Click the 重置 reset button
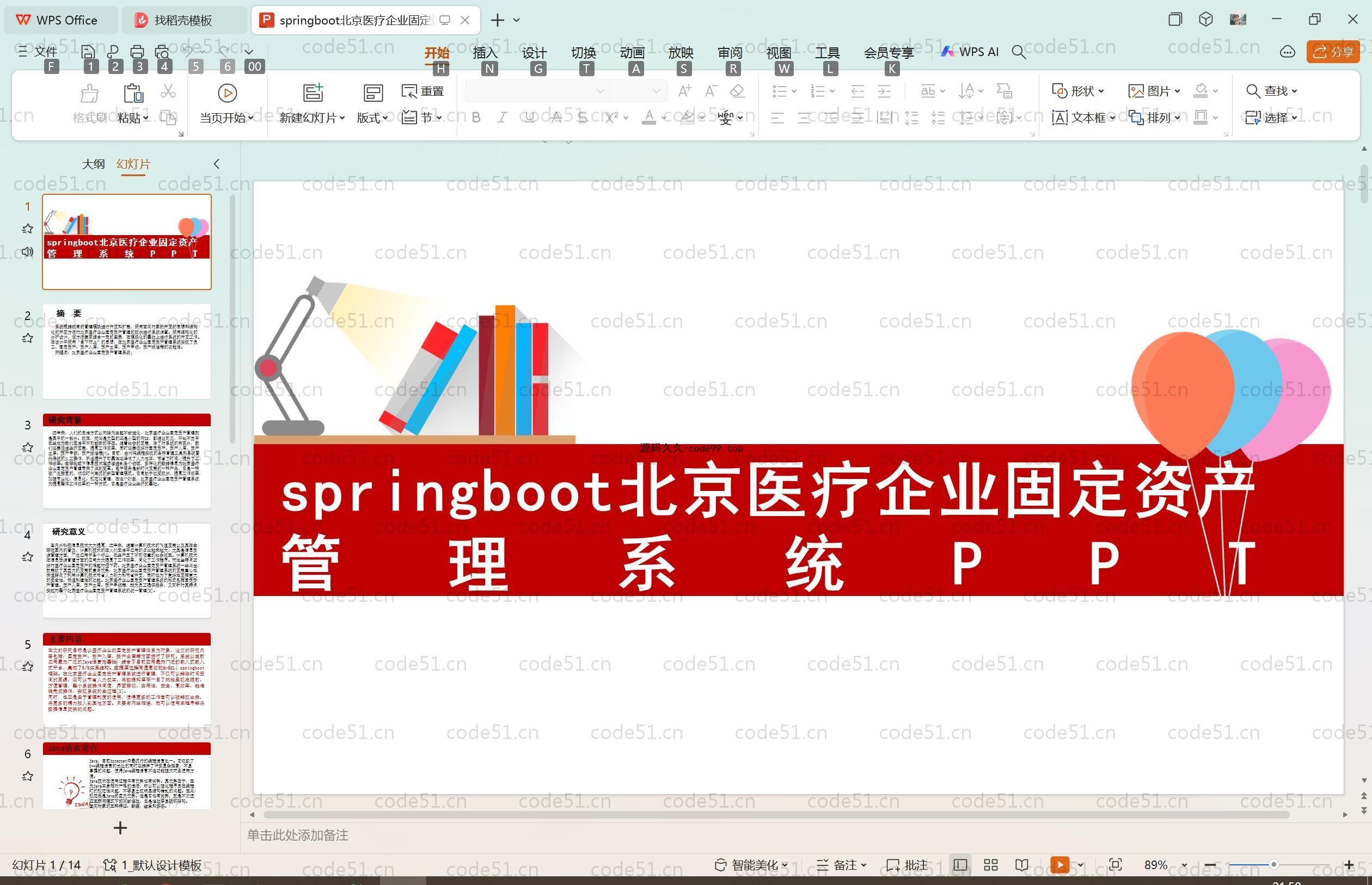This screenshot has height=885, width=1372. tap(422, 91)
